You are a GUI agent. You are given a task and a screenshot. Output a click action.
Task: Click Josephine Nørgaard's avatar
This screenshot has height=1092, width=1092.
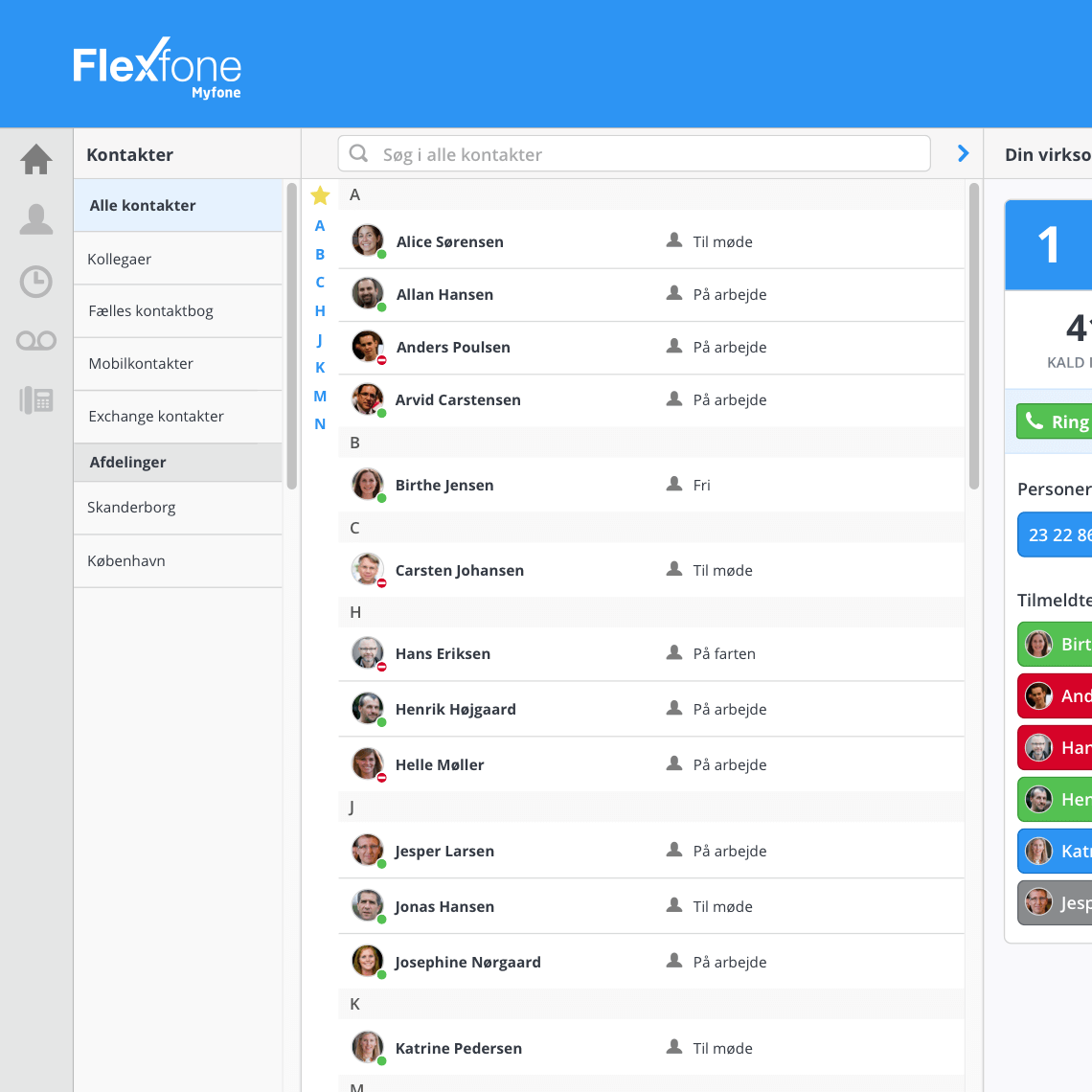pyautogui.click(x=368, y=962)
